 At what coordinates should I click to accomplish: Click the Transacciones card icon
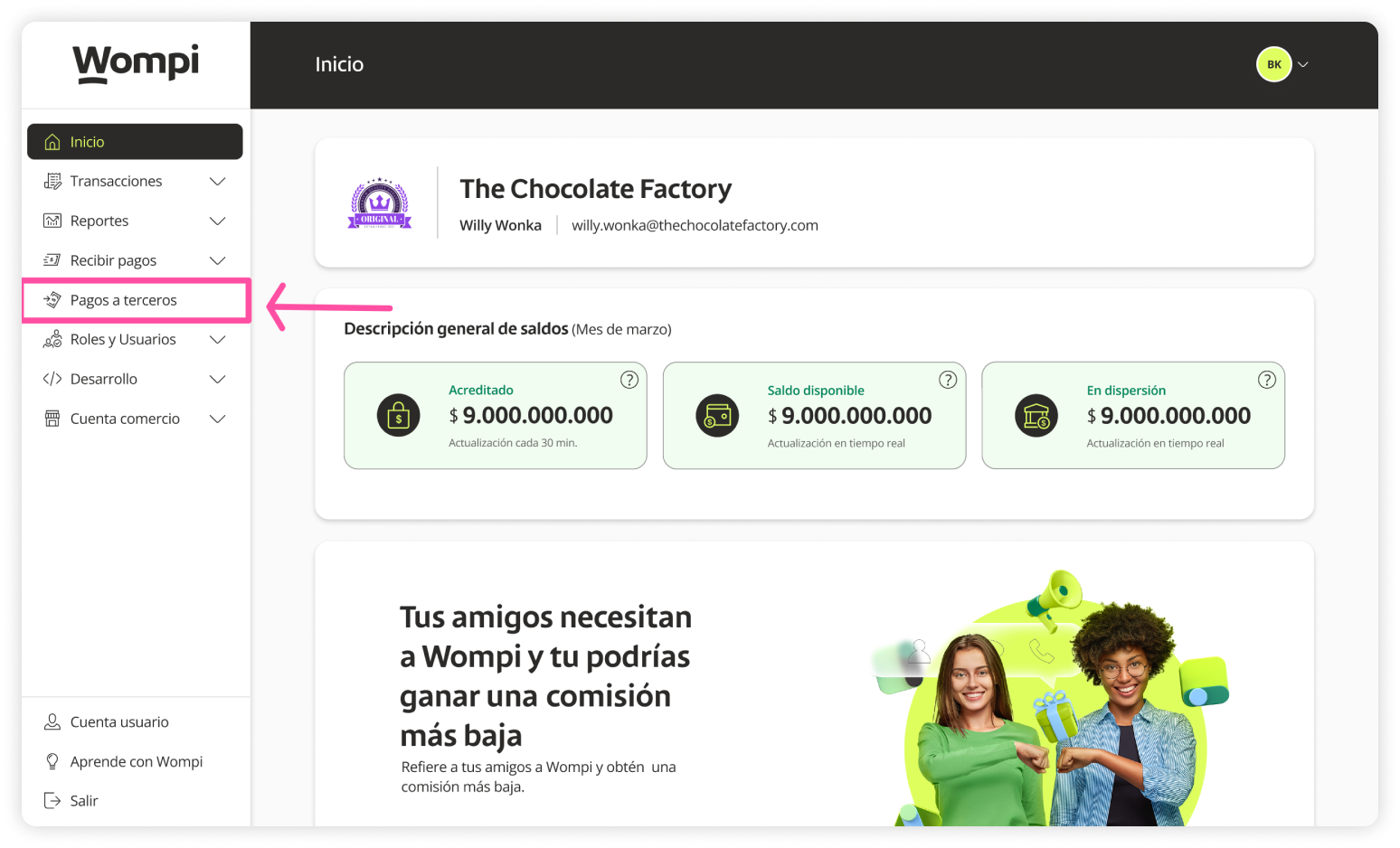point(53,181)
